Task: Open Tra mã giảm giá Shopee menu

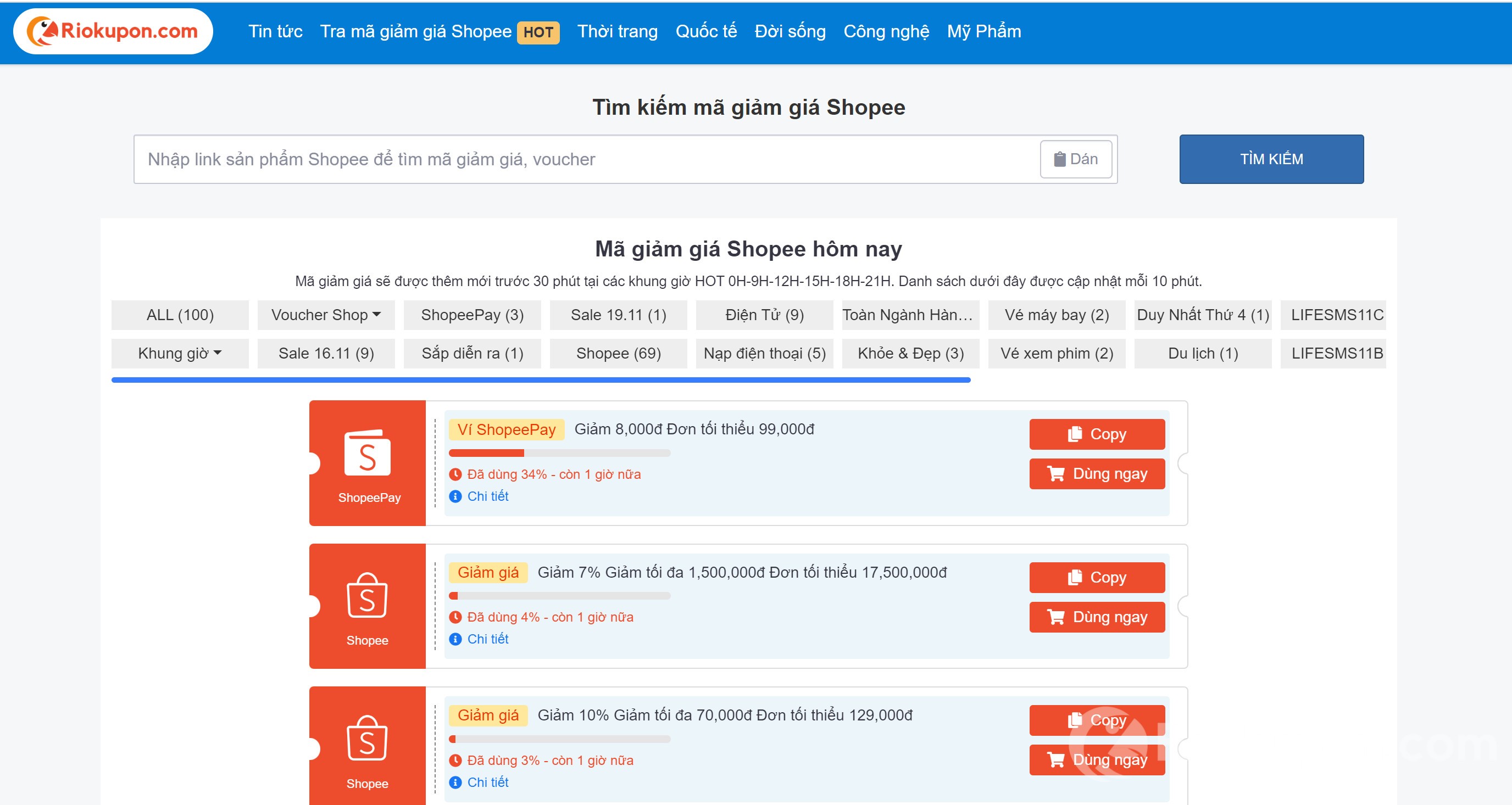Action: click(x=415, y=31)
